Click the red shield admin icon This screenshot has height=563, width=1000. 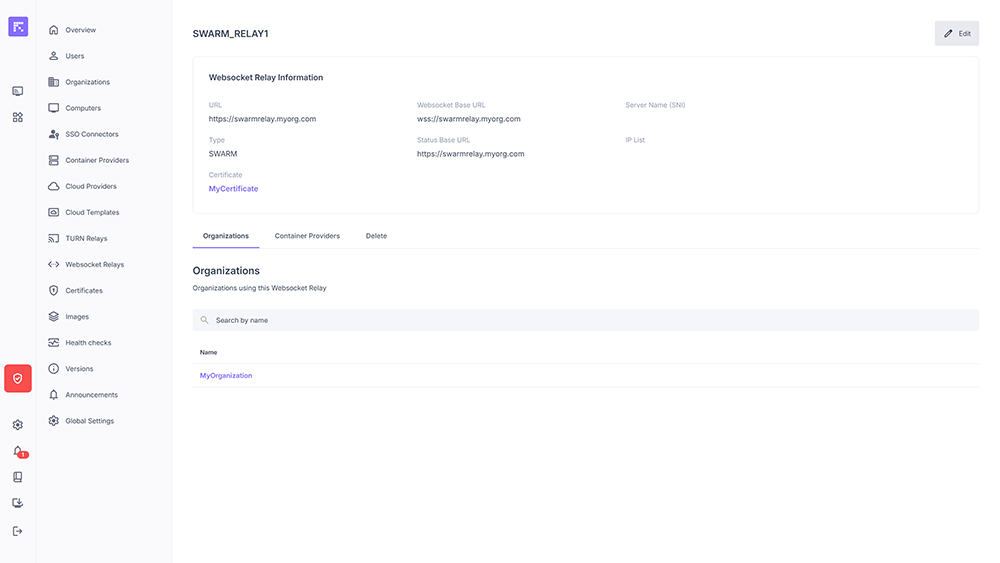(18, 378)
